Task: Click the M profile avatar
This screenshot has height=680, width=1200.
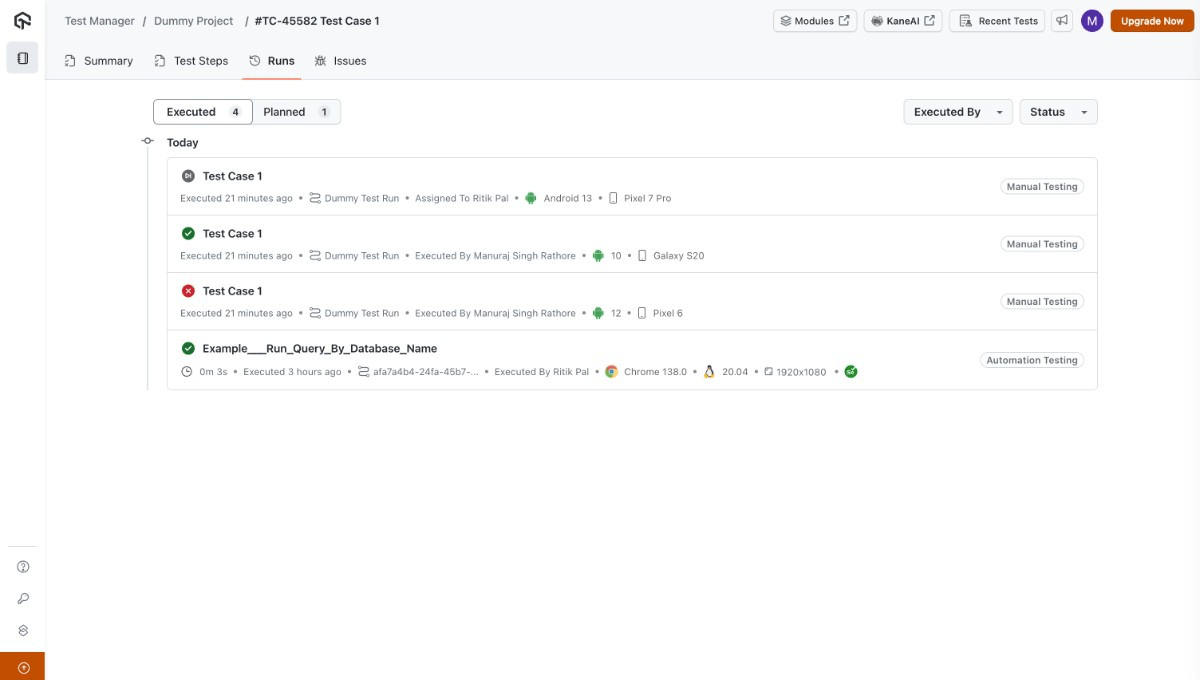Action: point(1093,20)
